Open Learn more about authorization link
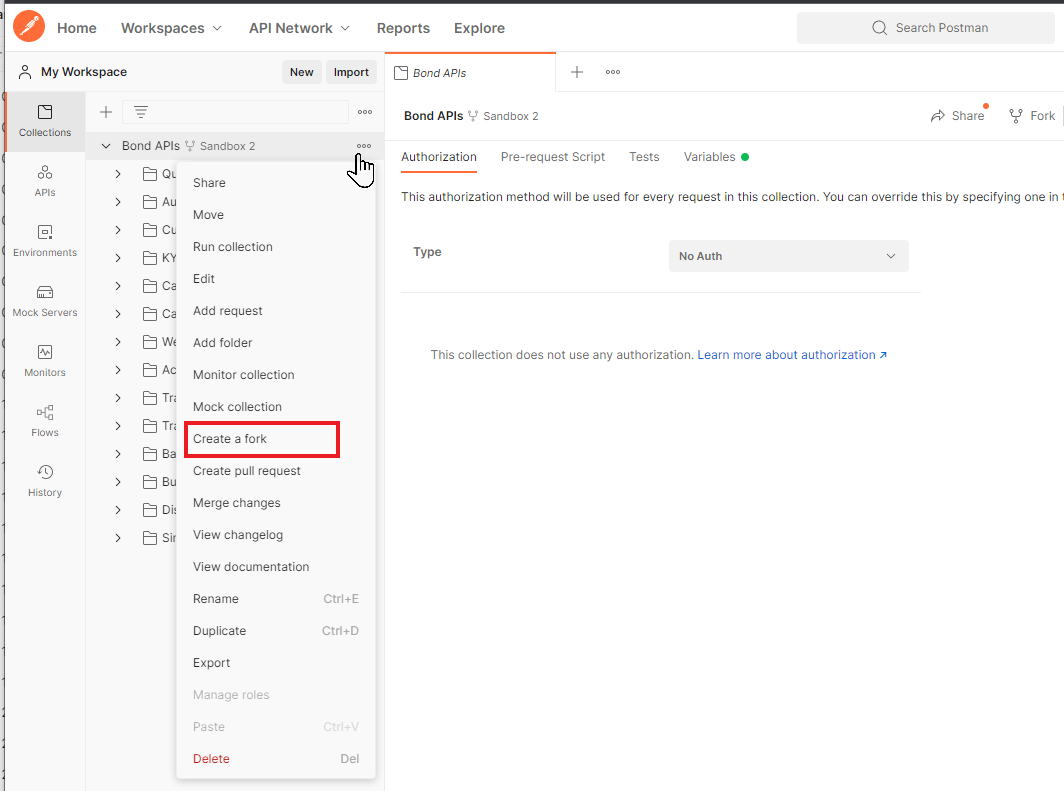The width and height of the screenshot is (1064, 791). (x=792, y=355)
